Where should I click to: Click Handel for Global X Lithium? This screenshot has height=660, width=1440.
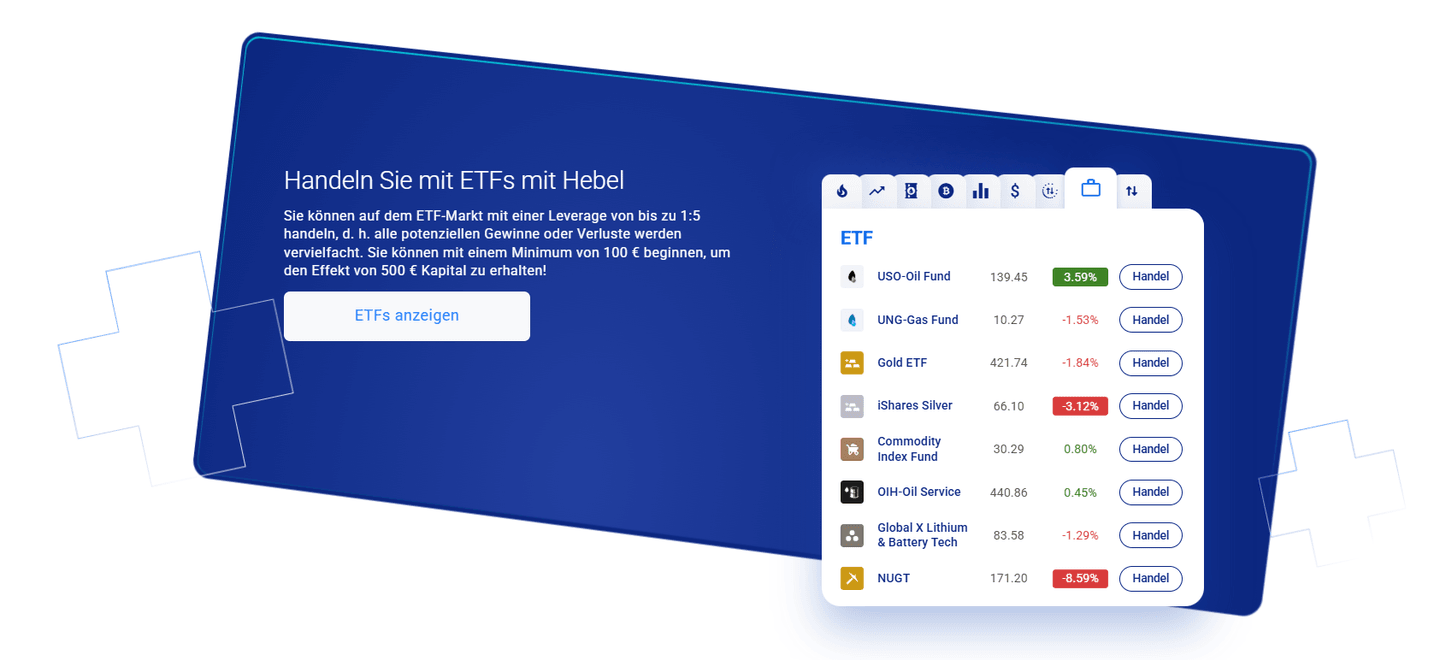(x=1151, y=535)
